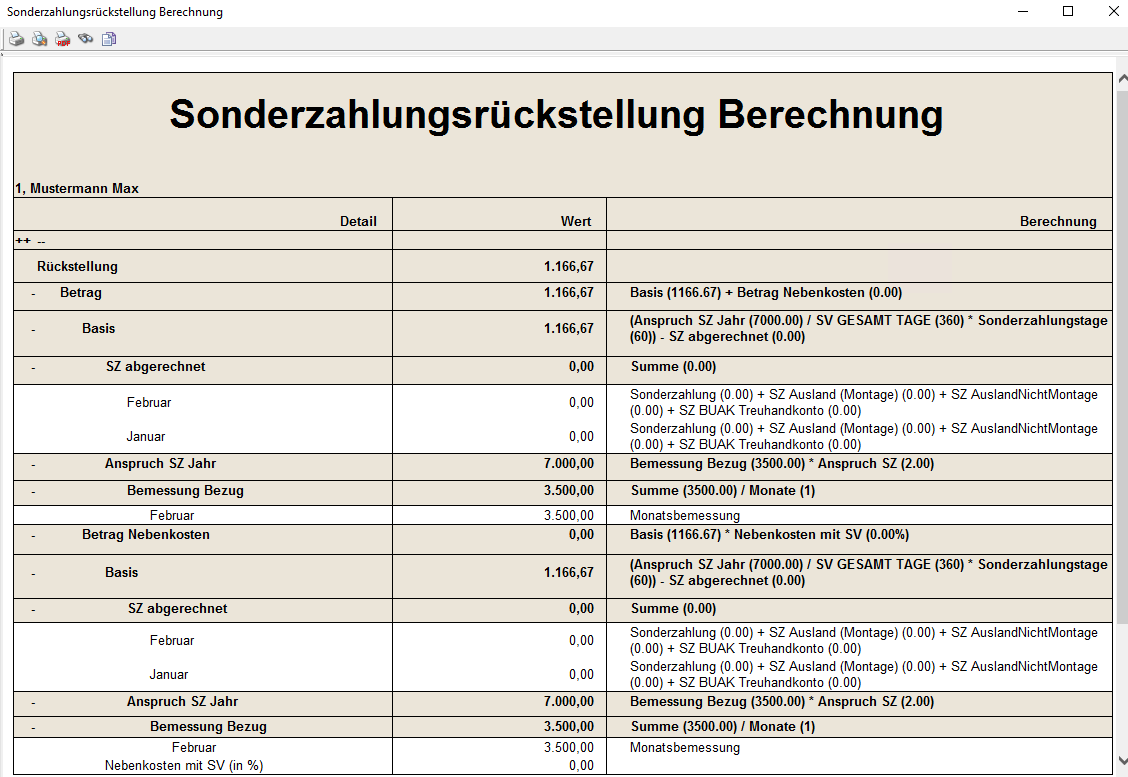This screenshot has width=1128, height=777.
Task: Collapse the first Betrag row
Action: pyautogui.click(x=33, y=294)
